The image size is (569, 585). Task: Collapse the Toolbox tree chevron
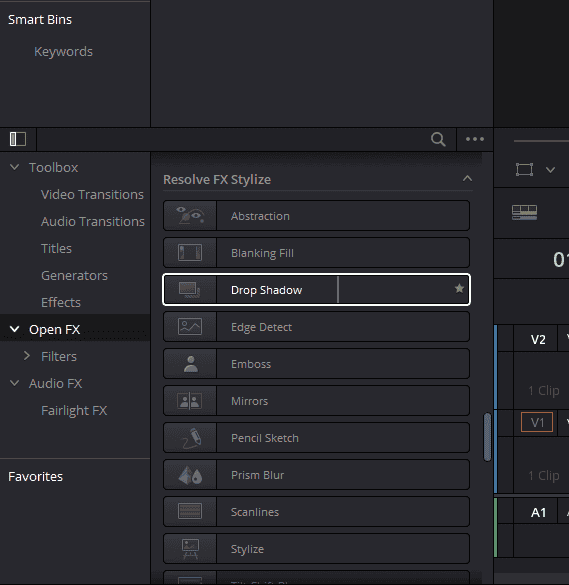(15, 167)
